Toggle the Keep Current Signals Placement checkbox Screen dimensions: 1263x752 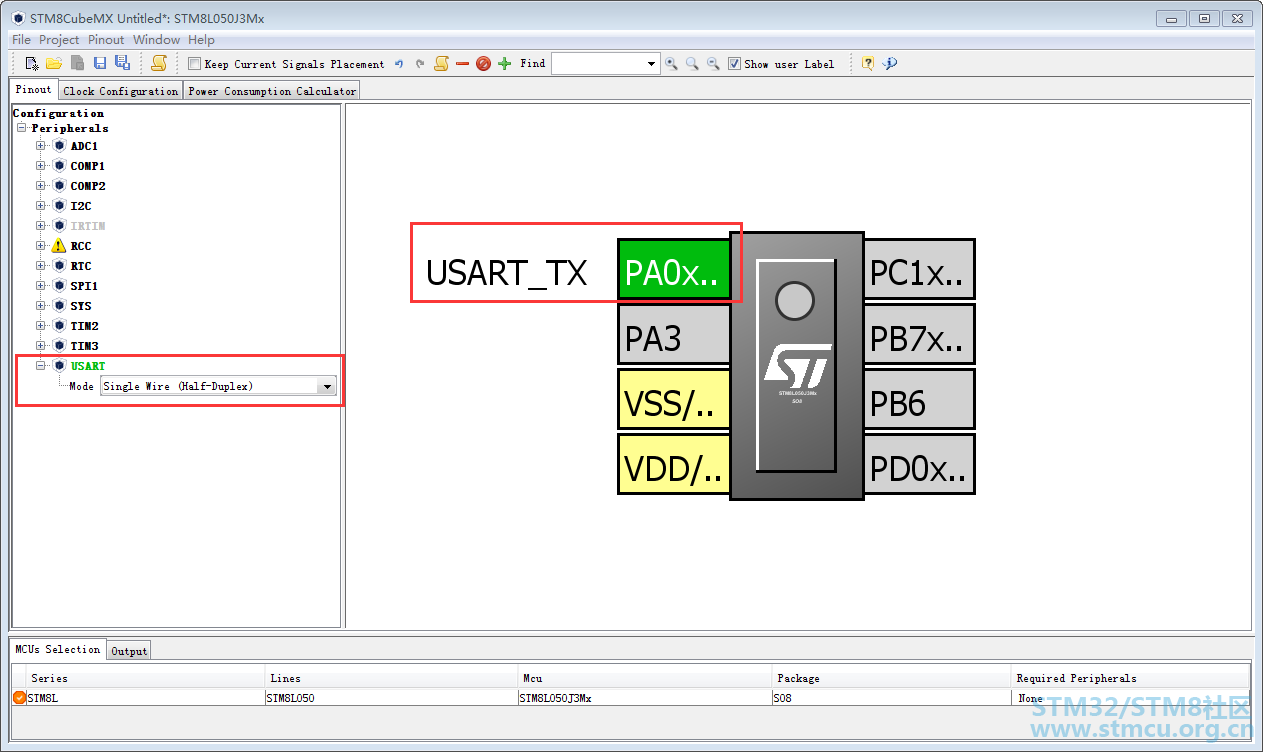194,63
